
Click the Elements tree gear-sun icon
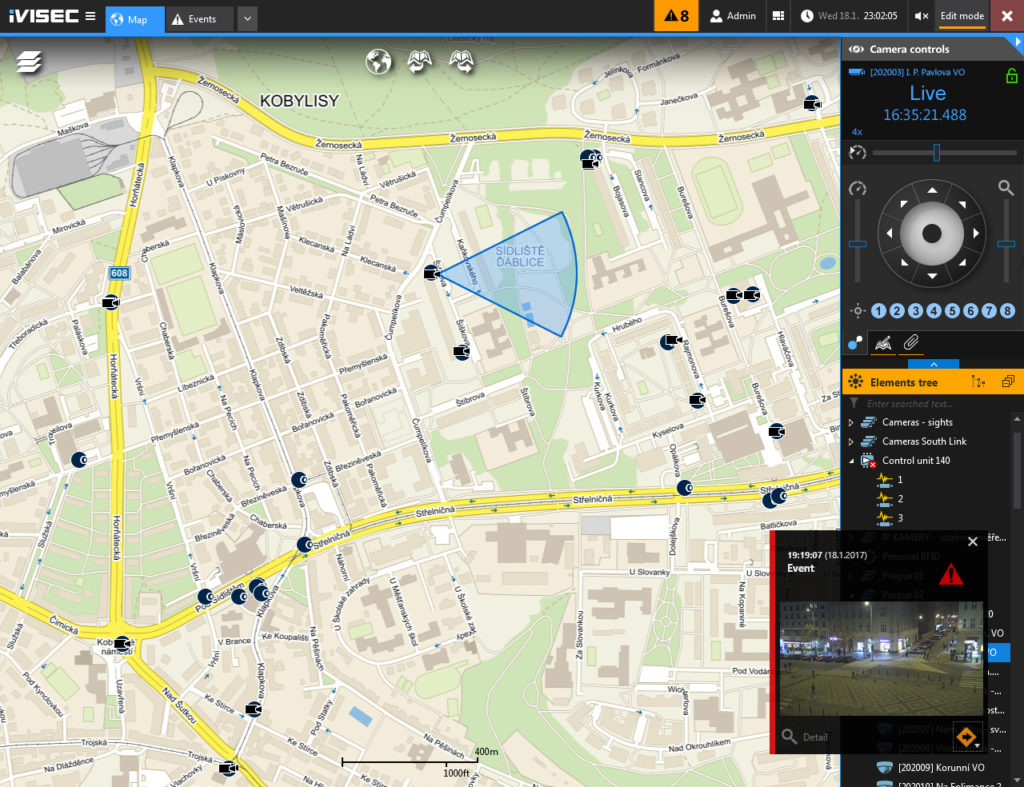[x=856, y=382]
